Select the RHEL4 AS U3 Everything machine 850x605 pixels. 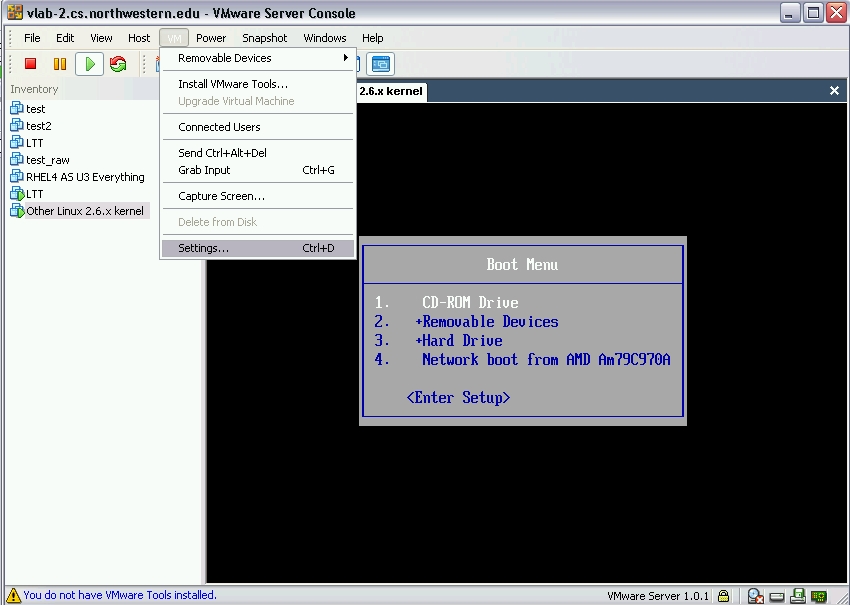pyautogui.click(x=78, y=177)
